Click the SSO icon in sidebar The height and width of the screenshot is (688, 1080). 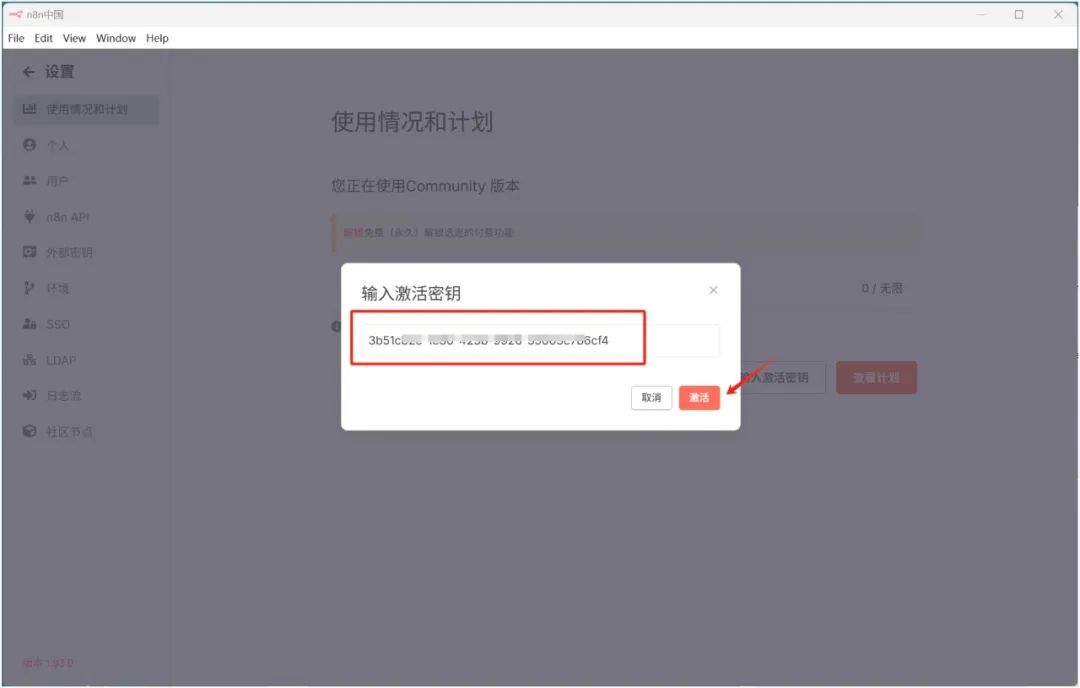(x=30, y=324)
